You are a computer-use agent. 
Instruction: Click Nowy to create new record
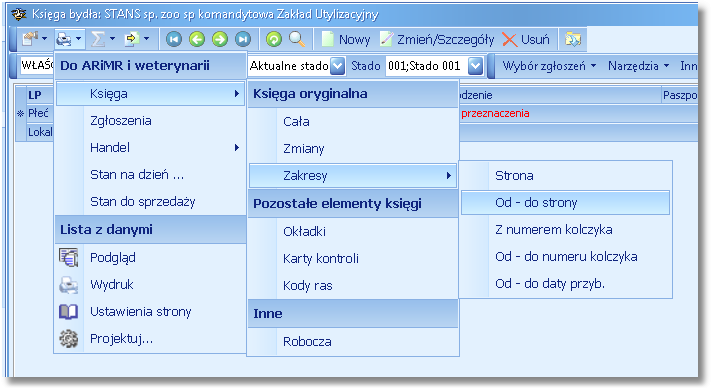(x=346, y=40)
